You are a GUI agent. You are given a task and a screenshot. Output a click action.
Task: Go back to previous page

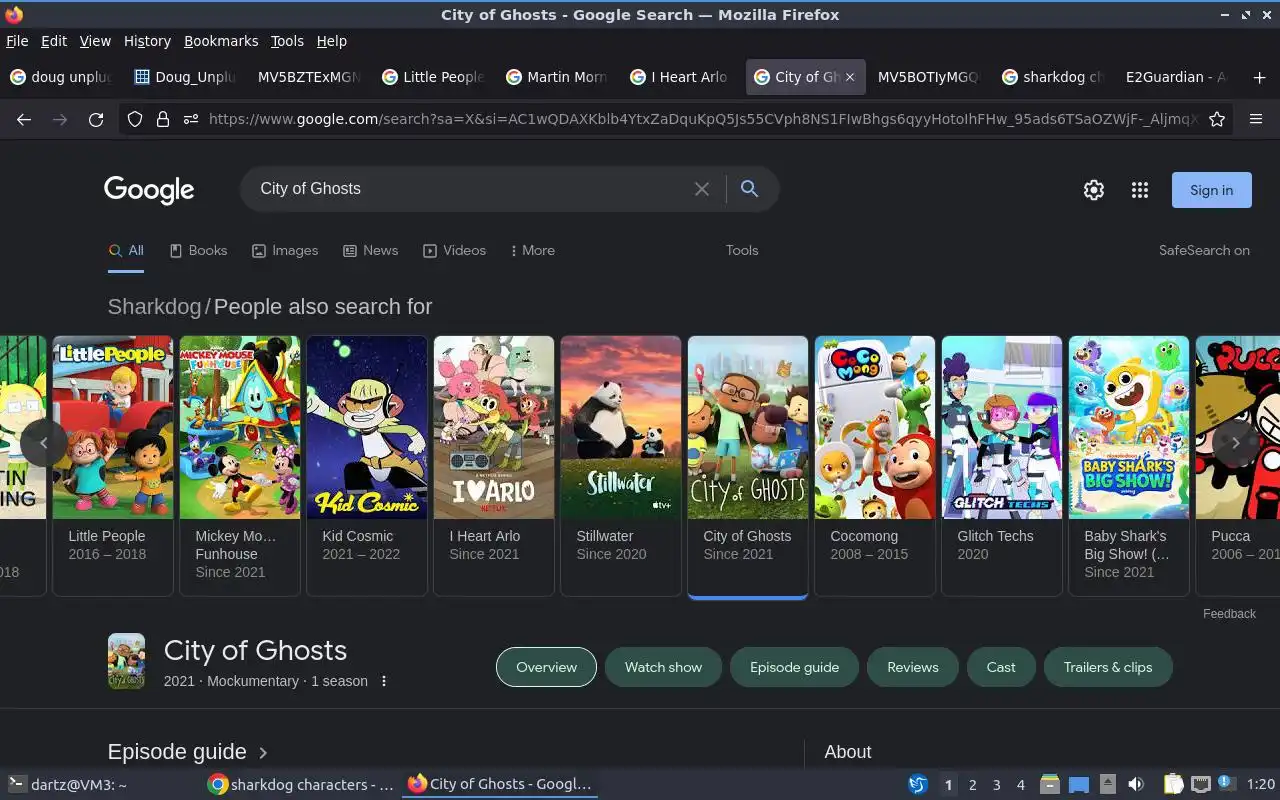[24, 119]
